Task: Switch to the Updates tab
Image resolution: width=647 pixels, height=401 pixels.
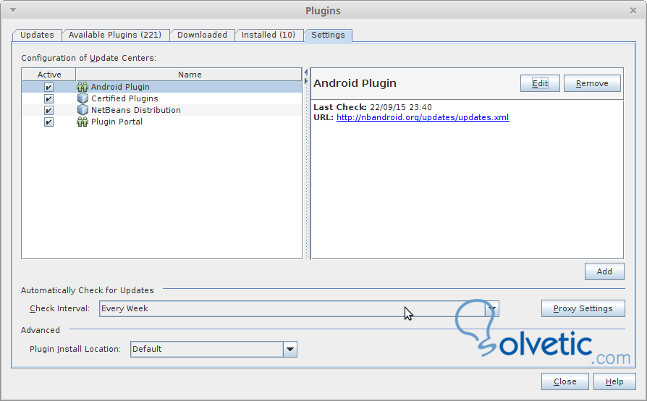Action: pyautogui.click(x=37, y=35)
